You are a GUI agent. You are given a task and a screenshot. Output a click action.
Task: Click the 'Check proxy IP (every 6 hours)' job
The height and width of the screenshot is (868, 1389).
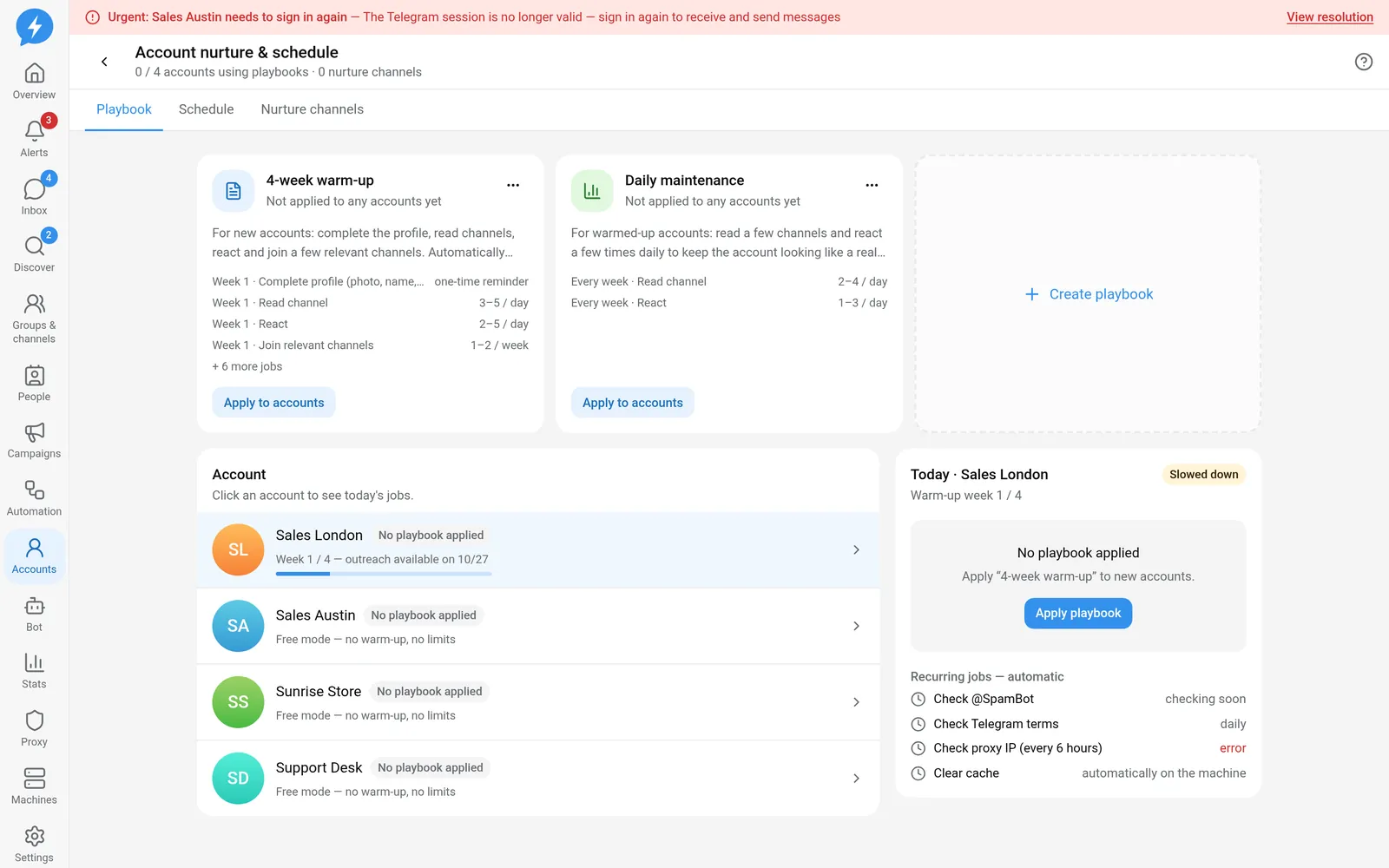pyautogui.click(x=1078, y=748)
